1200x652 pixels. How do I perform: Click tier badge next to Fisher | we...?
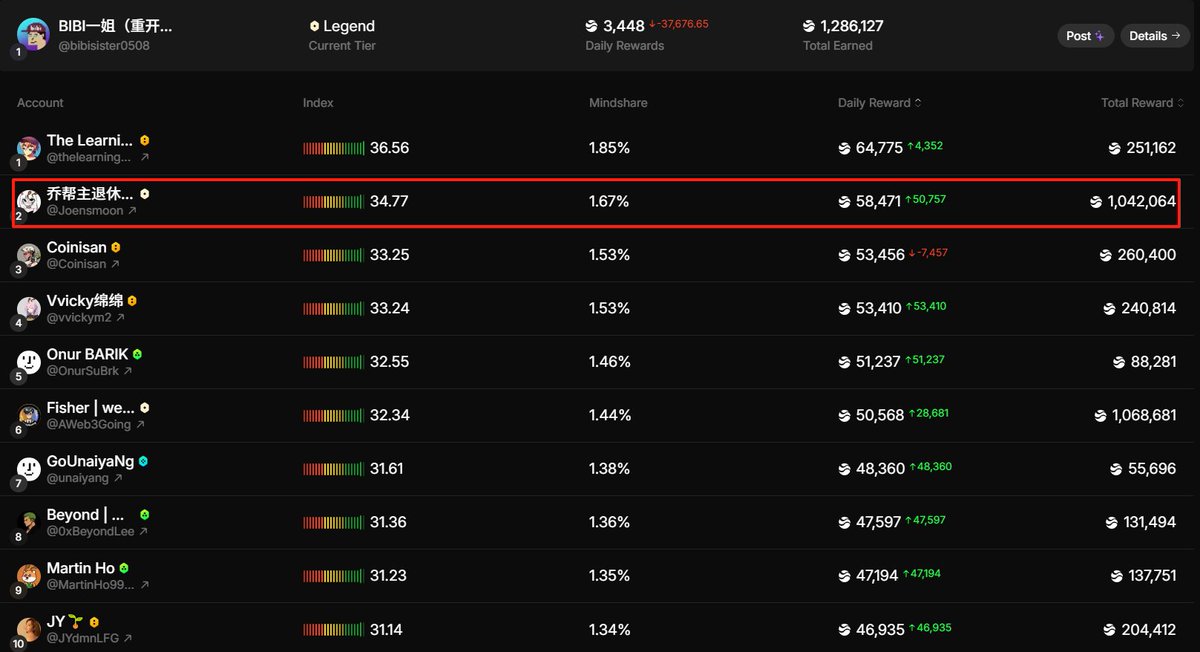pos(145,407)
